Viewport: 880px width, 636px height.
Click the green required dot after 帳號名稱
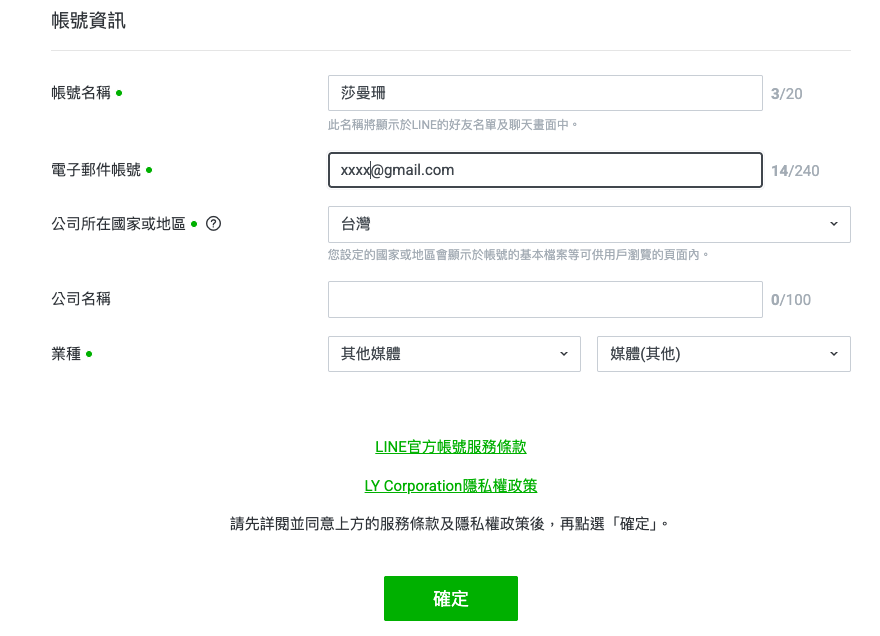119,93
